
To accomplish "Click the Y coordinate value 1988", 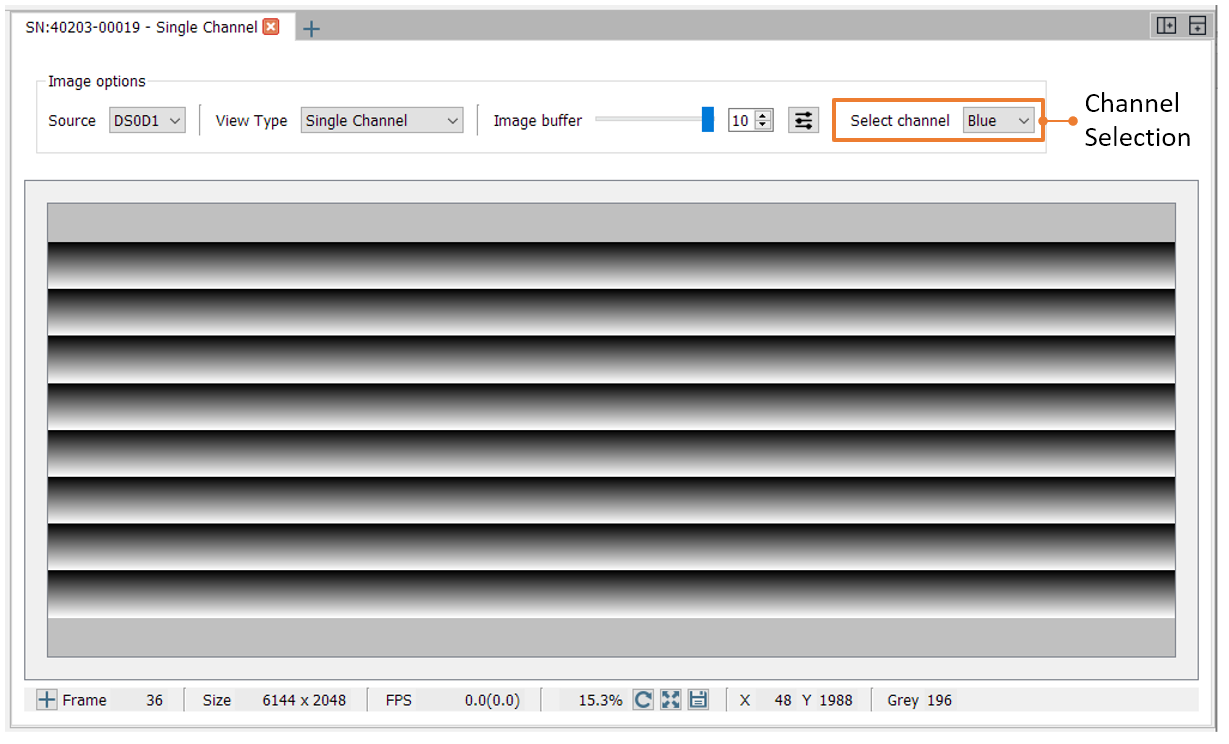I will [x=836, y=700].
